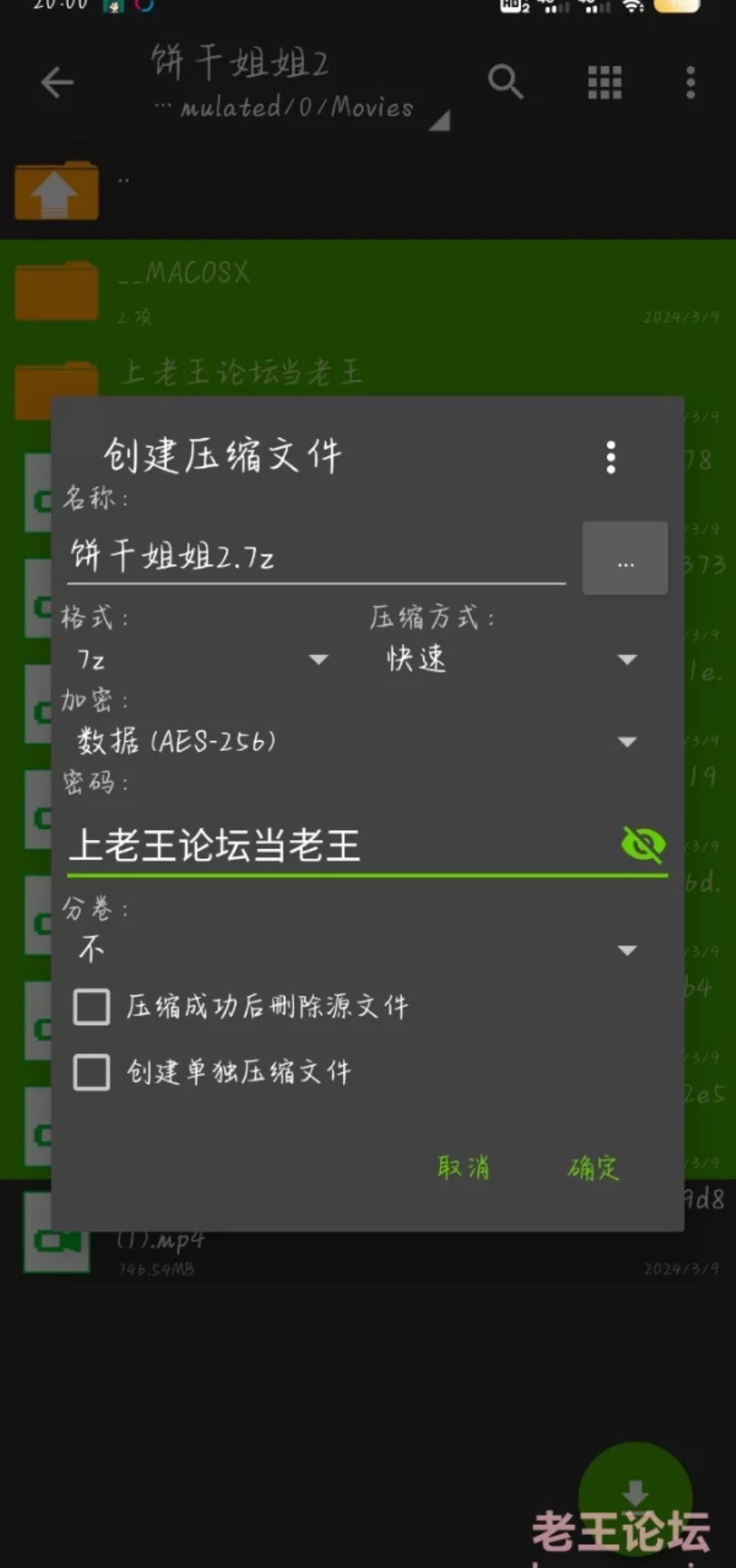Screen dimensions: 736x1568
Task: Expand the 压缩方式 快速 dropdown
Action: [511, 659]
